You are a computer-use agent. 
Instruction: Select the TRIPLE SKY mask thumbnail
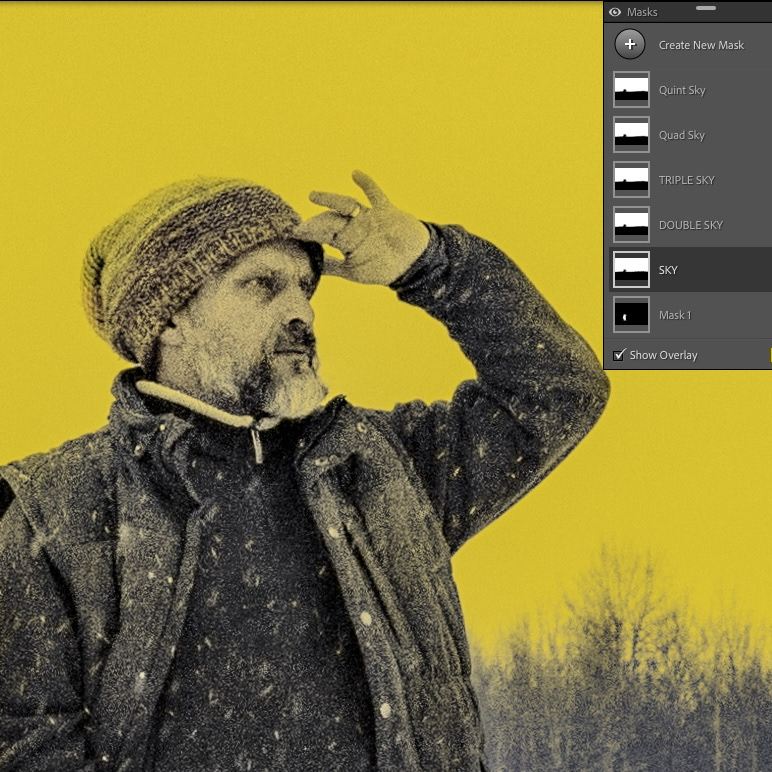click(x=631, y=180)
